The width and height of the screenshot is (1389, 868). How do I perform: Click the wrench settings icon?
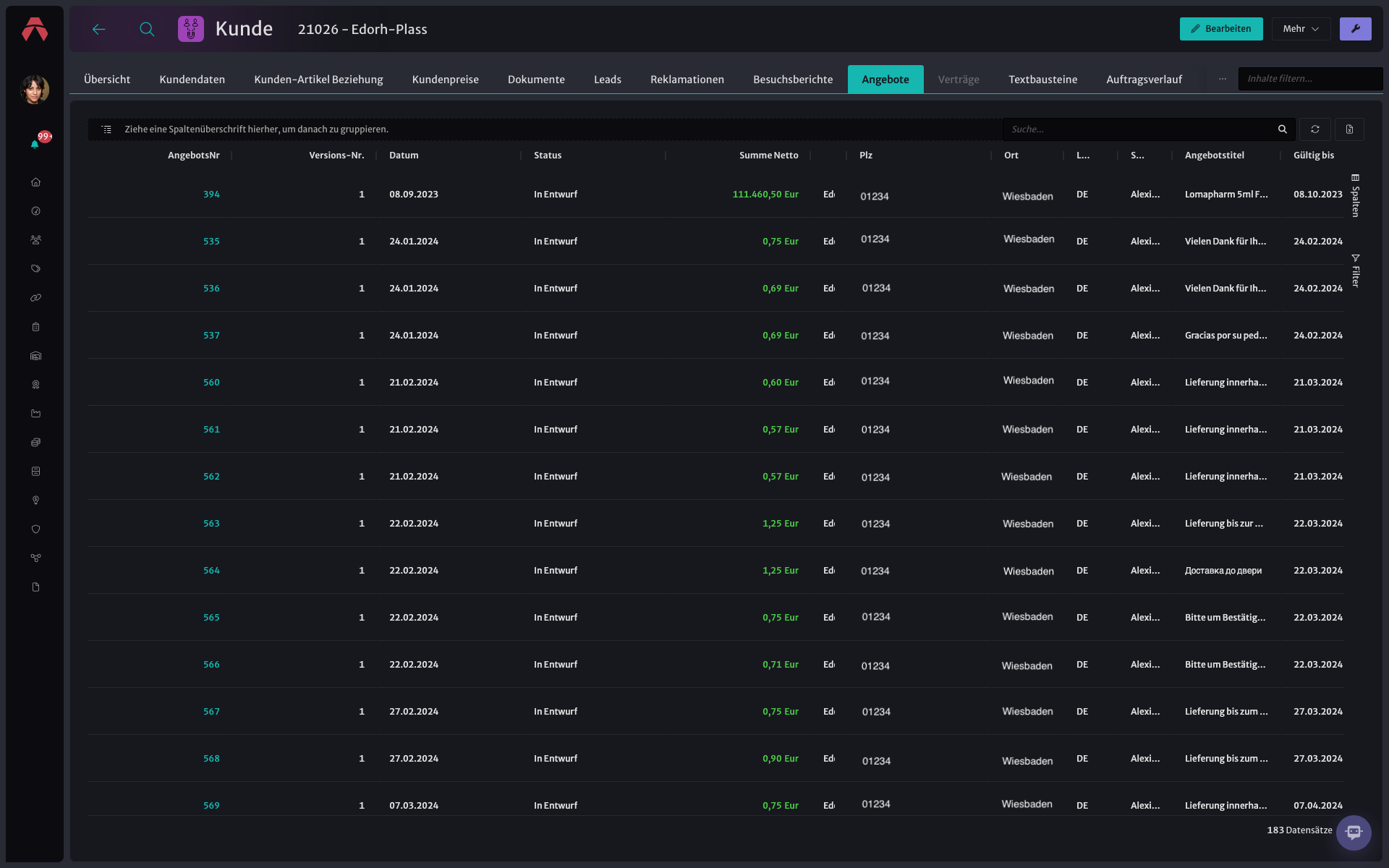point(1355,29)
